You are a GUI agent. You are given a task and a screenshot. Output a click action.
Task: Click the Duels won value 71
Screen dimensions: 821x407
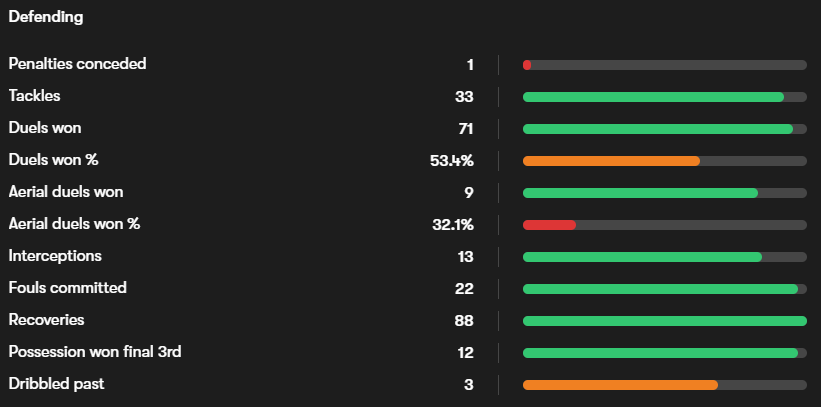[465, 129]
